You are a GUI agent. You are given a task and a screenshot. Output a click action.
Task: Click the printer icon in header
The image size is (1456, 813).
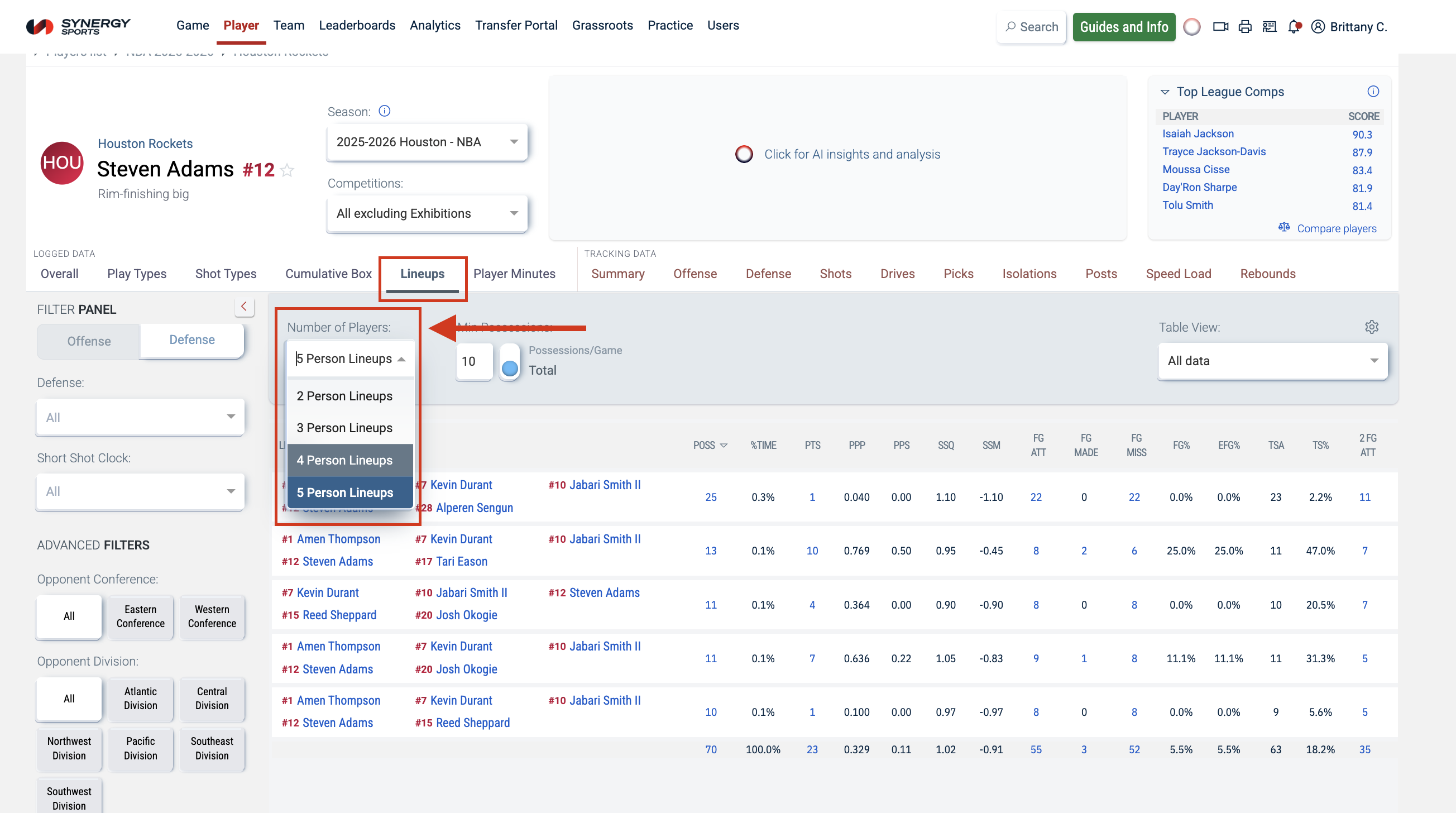tap(1245, 27)
